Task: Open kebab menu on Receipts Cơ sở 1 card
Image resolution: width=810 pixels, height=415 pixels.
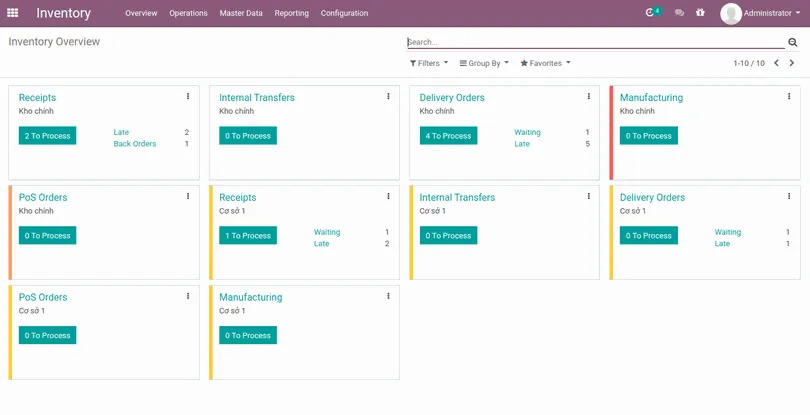Action: click(388, 196)
